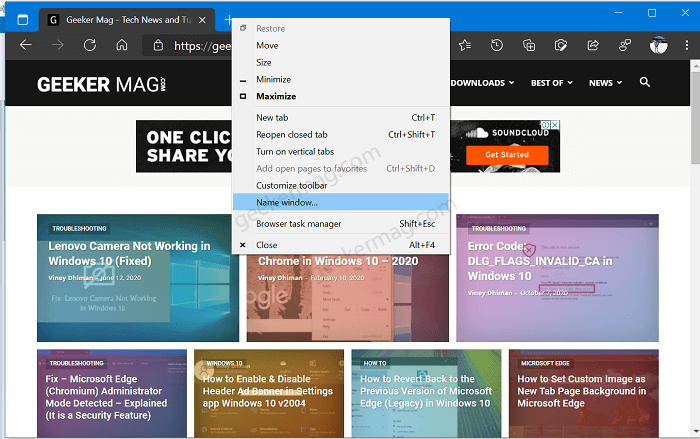Click the WINDOWS 10 category tag
The image size is (700, 439).
[224, 364]
